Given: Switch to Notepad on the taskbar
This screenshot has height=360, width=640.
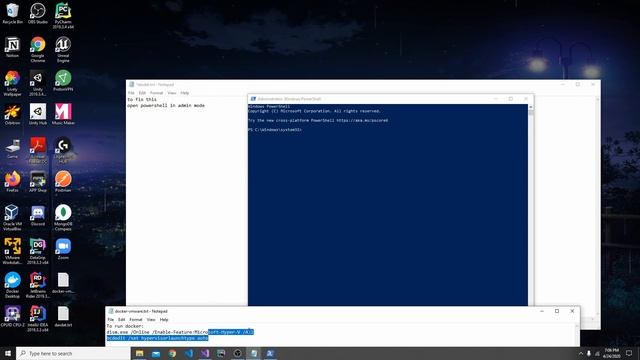Looking at the screenshot, I should 254,353.
